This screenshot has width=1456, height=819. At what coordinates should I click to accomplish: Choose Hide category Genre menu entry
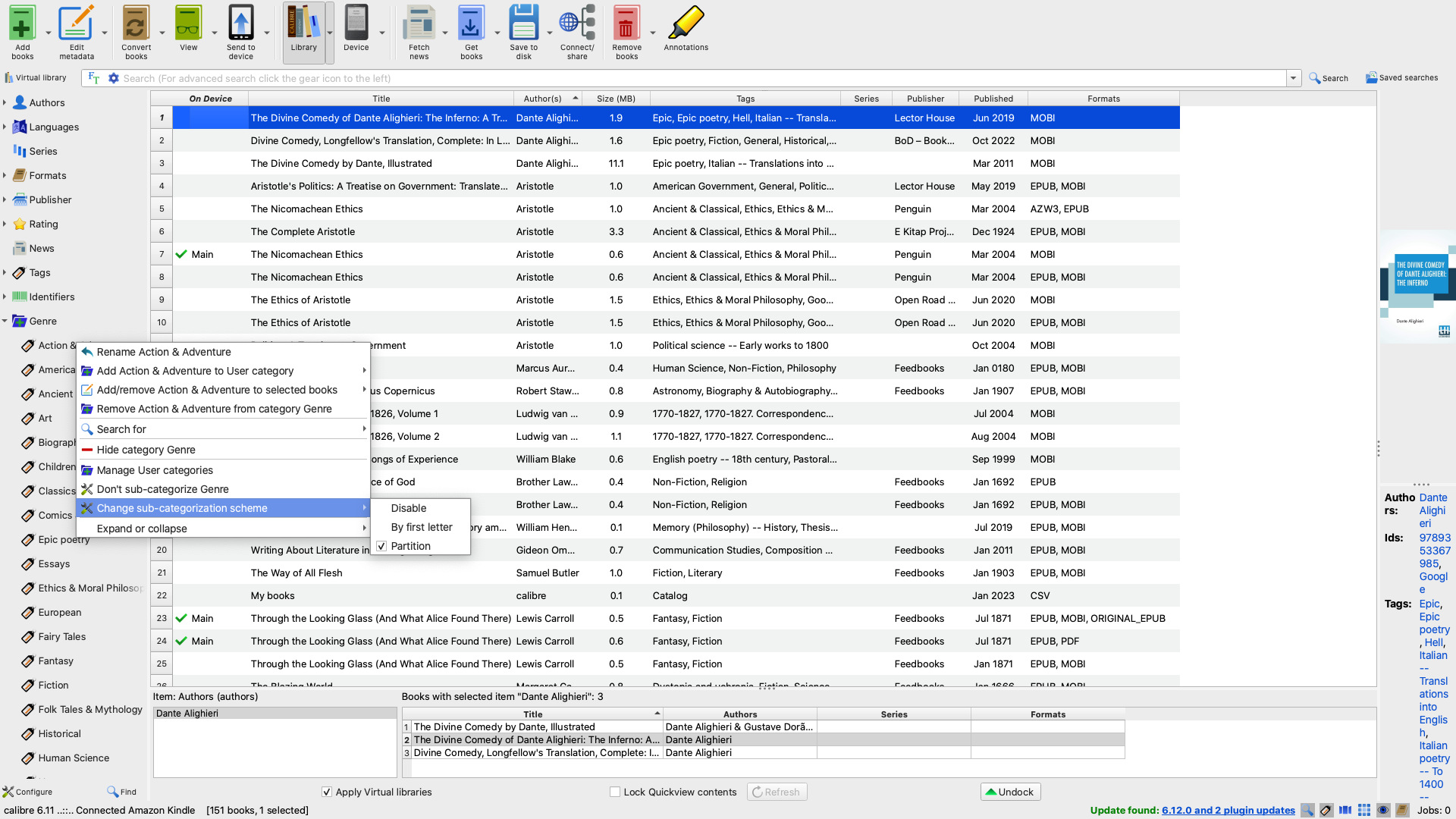(x=146, y=450)
